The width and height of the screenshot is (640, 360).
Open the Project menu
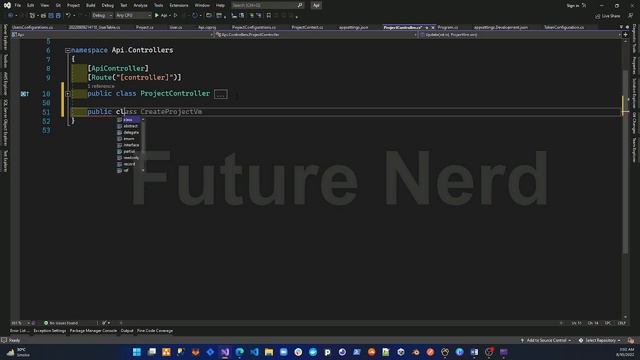(x=73, y=5)
